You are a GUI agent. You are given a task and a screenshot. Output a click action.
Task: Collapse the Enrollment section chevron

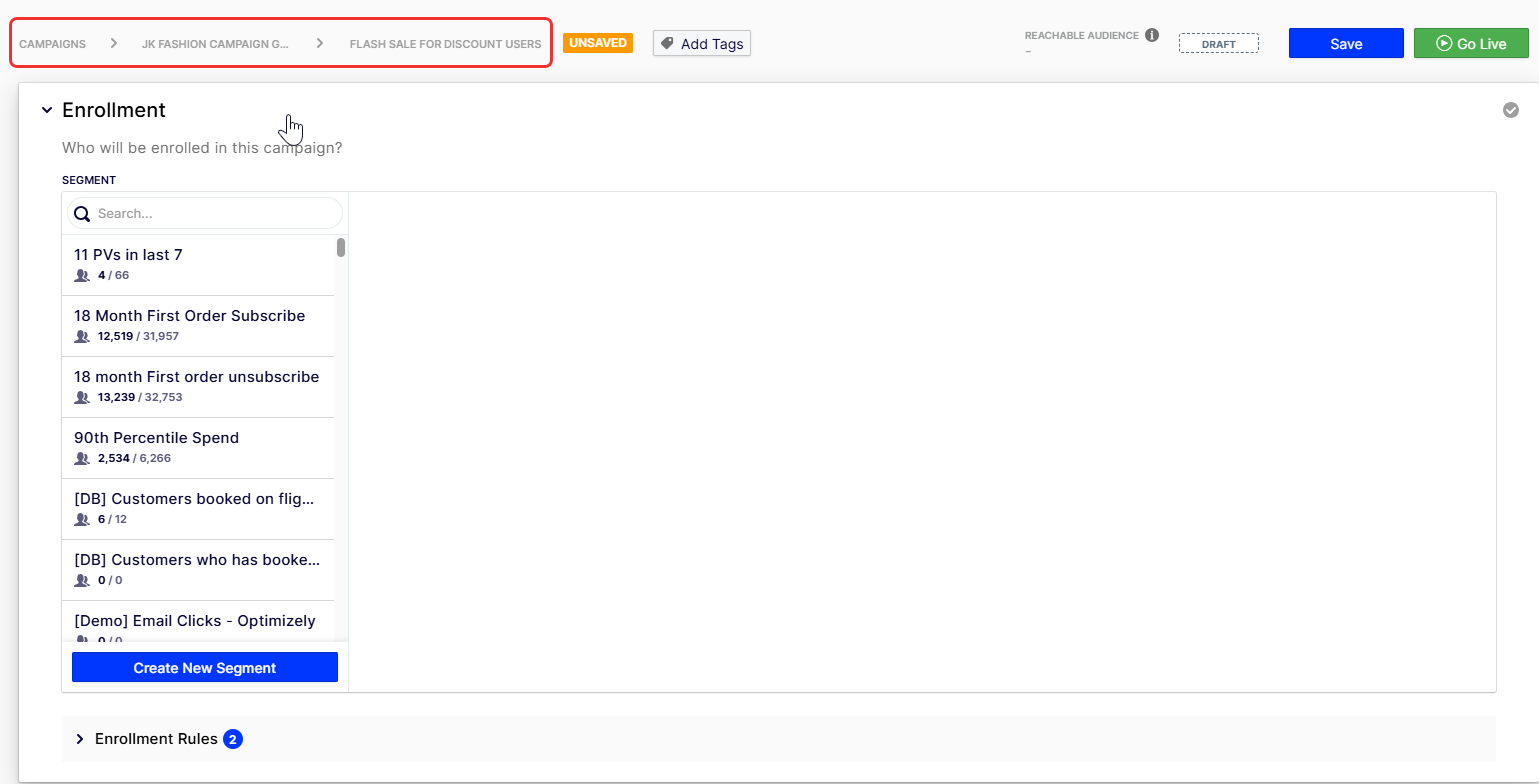(x=47, y=110)
